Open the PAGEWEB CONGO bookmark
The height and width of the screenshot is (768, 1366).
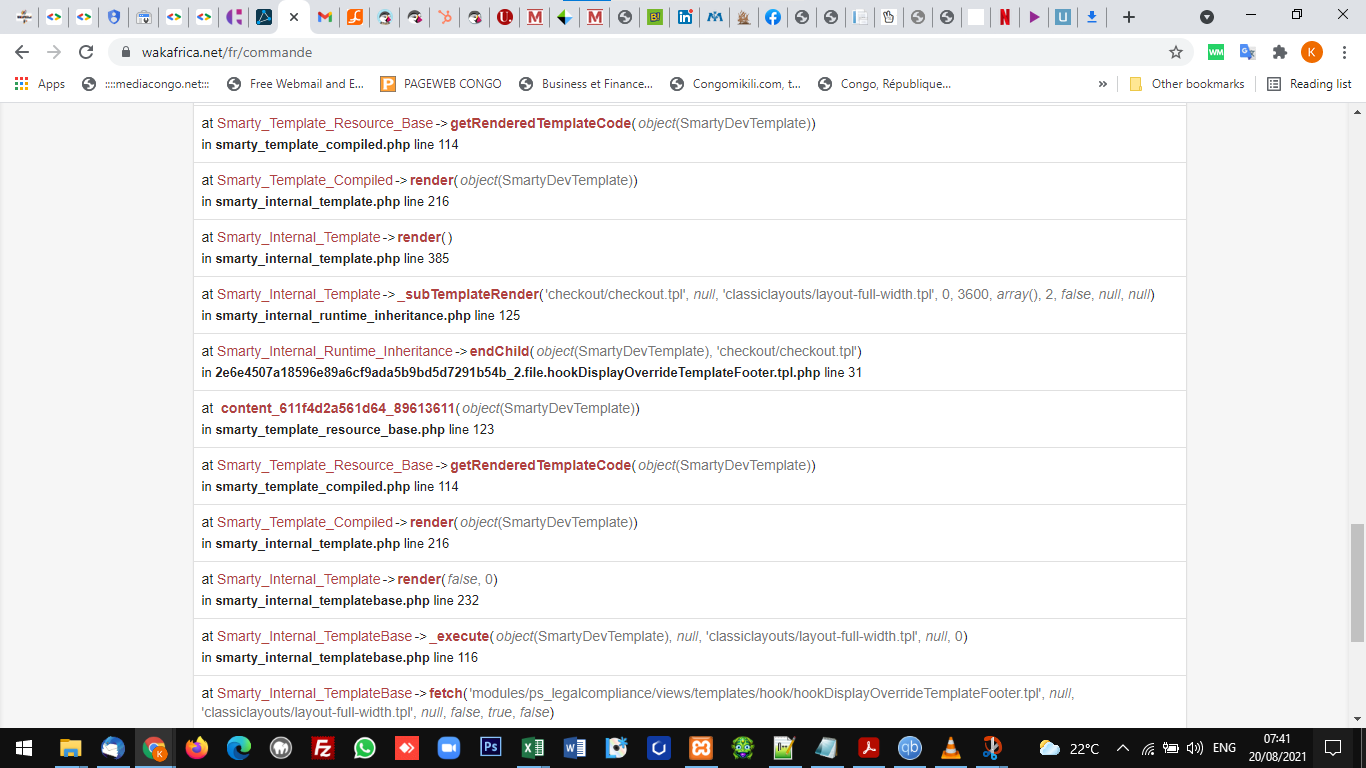point(441,84)
